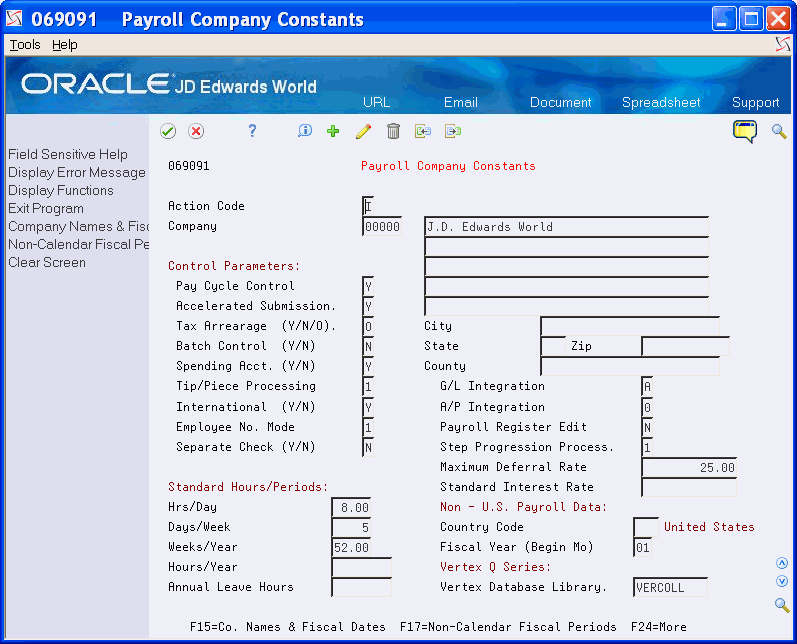Click the Weeks/Year field 52.00
The height and width of the screenshot is (644, 797).
point(351,547)
